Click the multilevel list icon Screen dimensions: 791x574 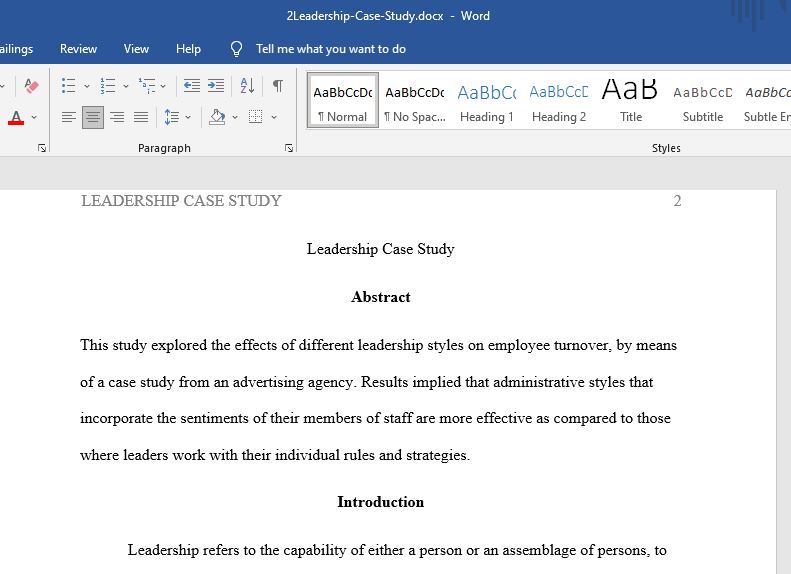pyautogui.click(x=147, y=86)
